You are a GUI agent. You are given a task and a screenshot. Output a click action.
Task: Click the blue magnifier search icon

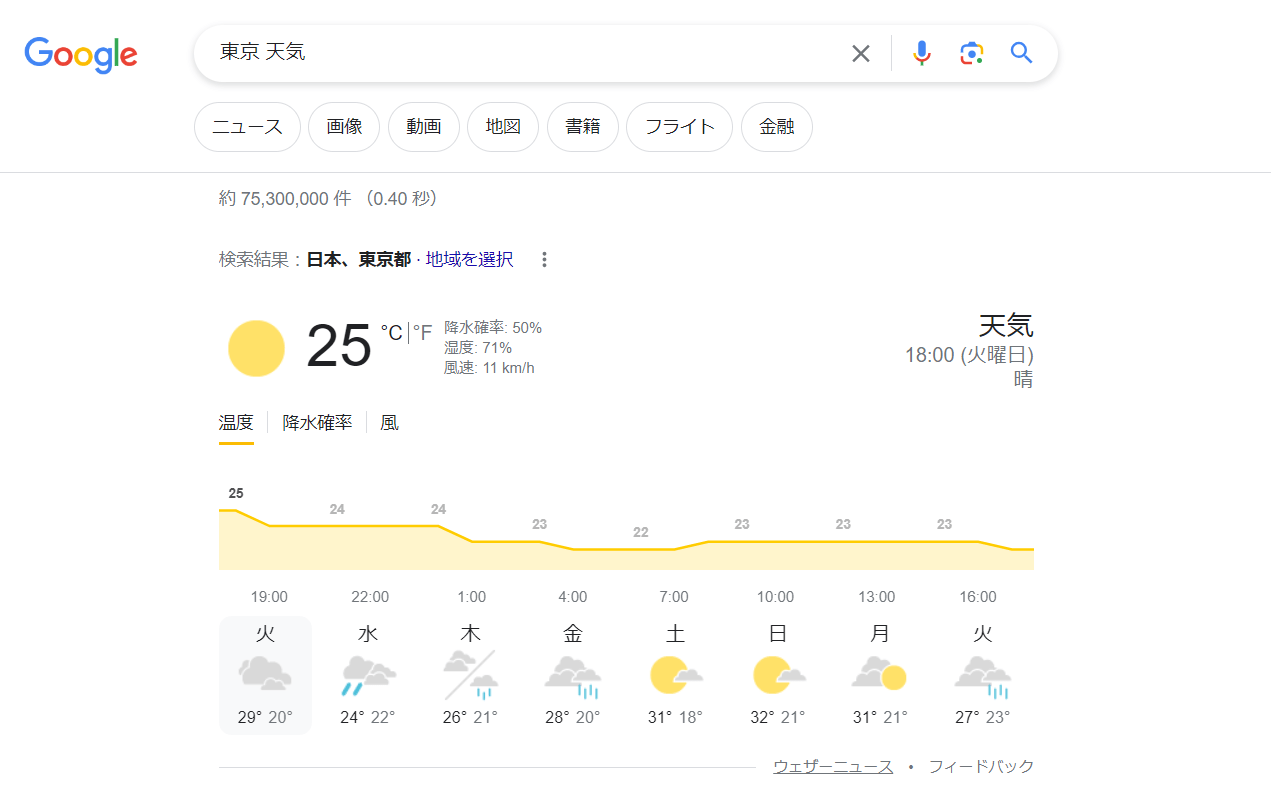pyautogui.click(x=1021, y=53)
